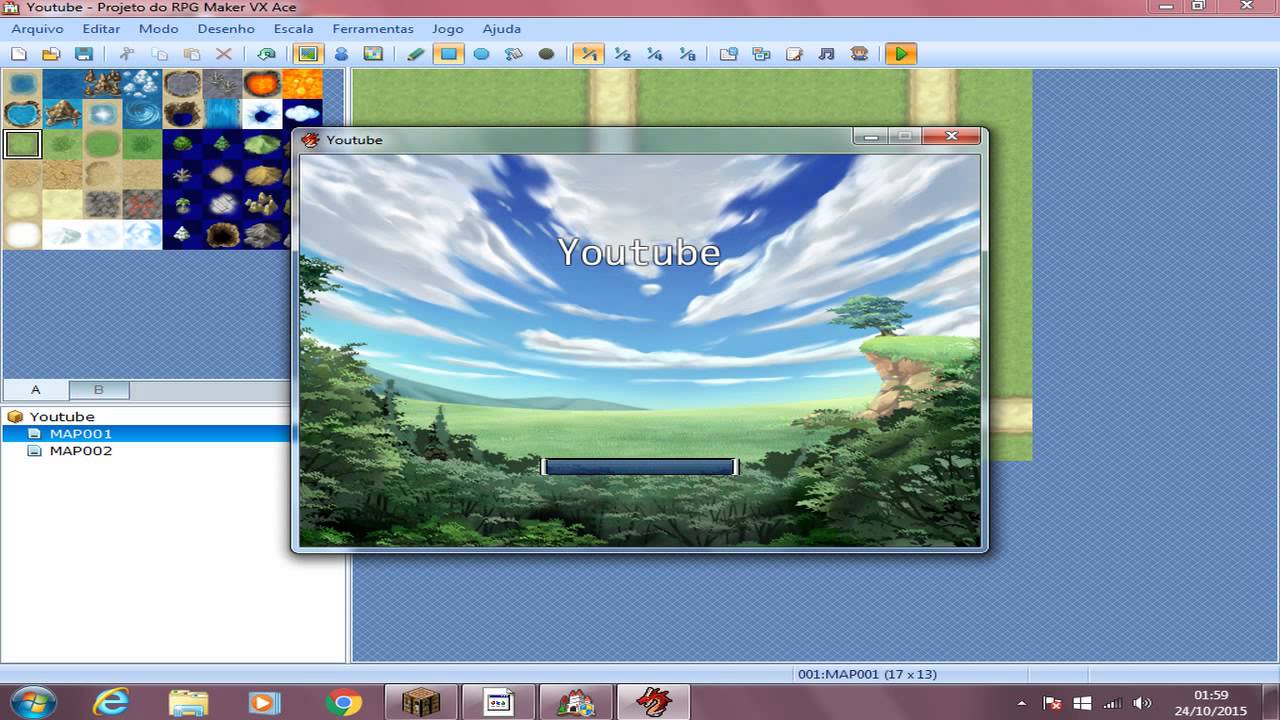Create a new project with toolbar icon
1280x720 pixels.
19,54
